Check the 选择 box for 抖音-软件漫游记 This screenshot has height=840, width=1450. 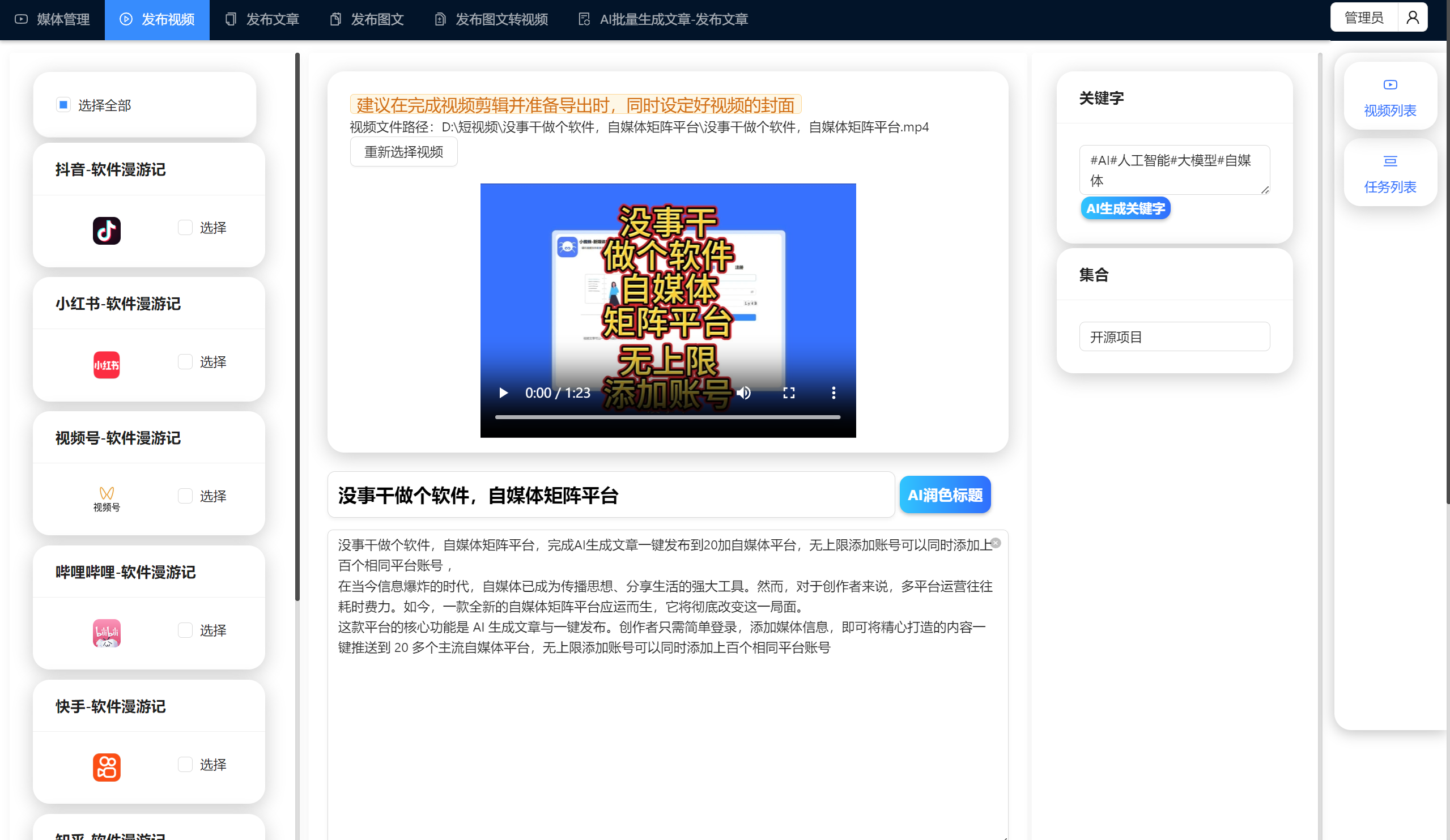pos(185,227)
